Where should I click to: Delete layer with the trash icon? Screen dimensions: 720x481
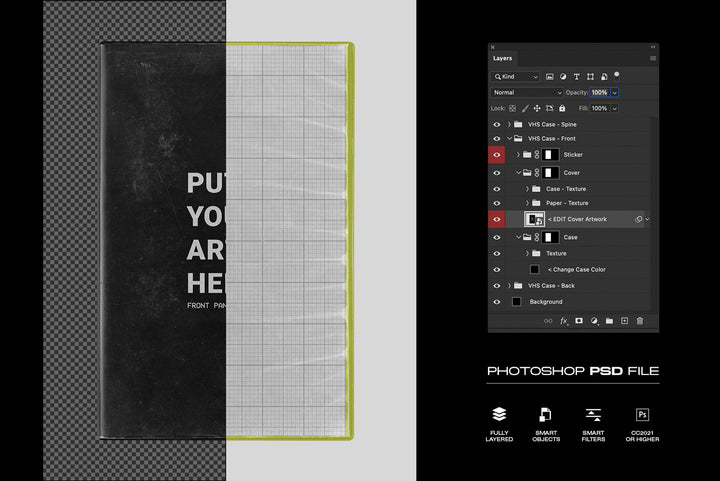point(640,321)
